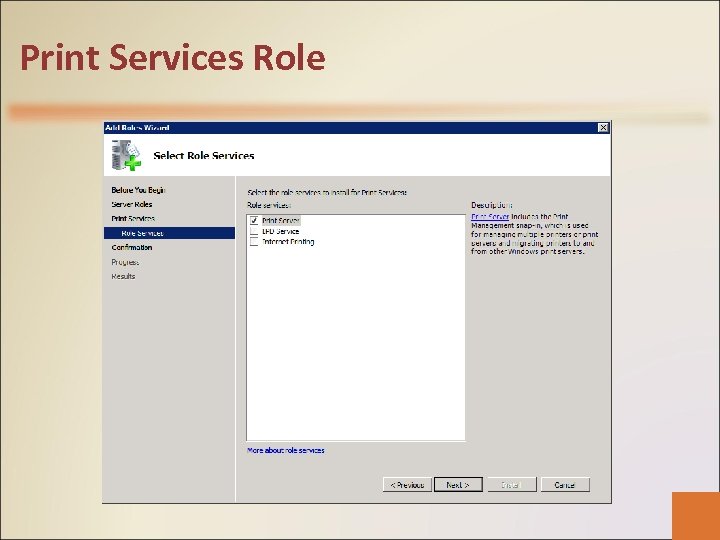Click the Print Services Role slide title
The width and height of the screenshot is (720, 540).
173,58
